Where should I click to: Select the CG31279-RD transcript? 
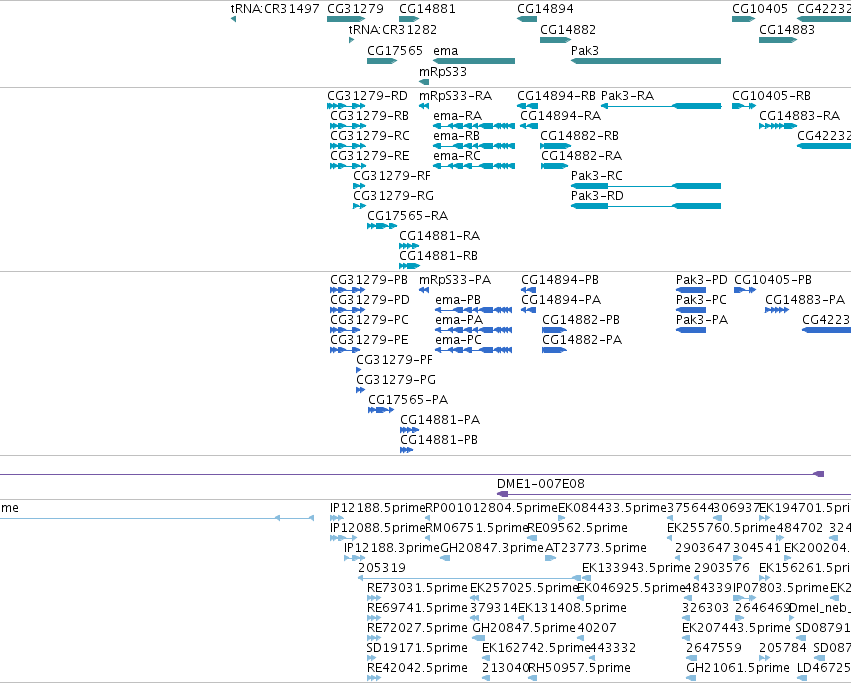[346, 106]
